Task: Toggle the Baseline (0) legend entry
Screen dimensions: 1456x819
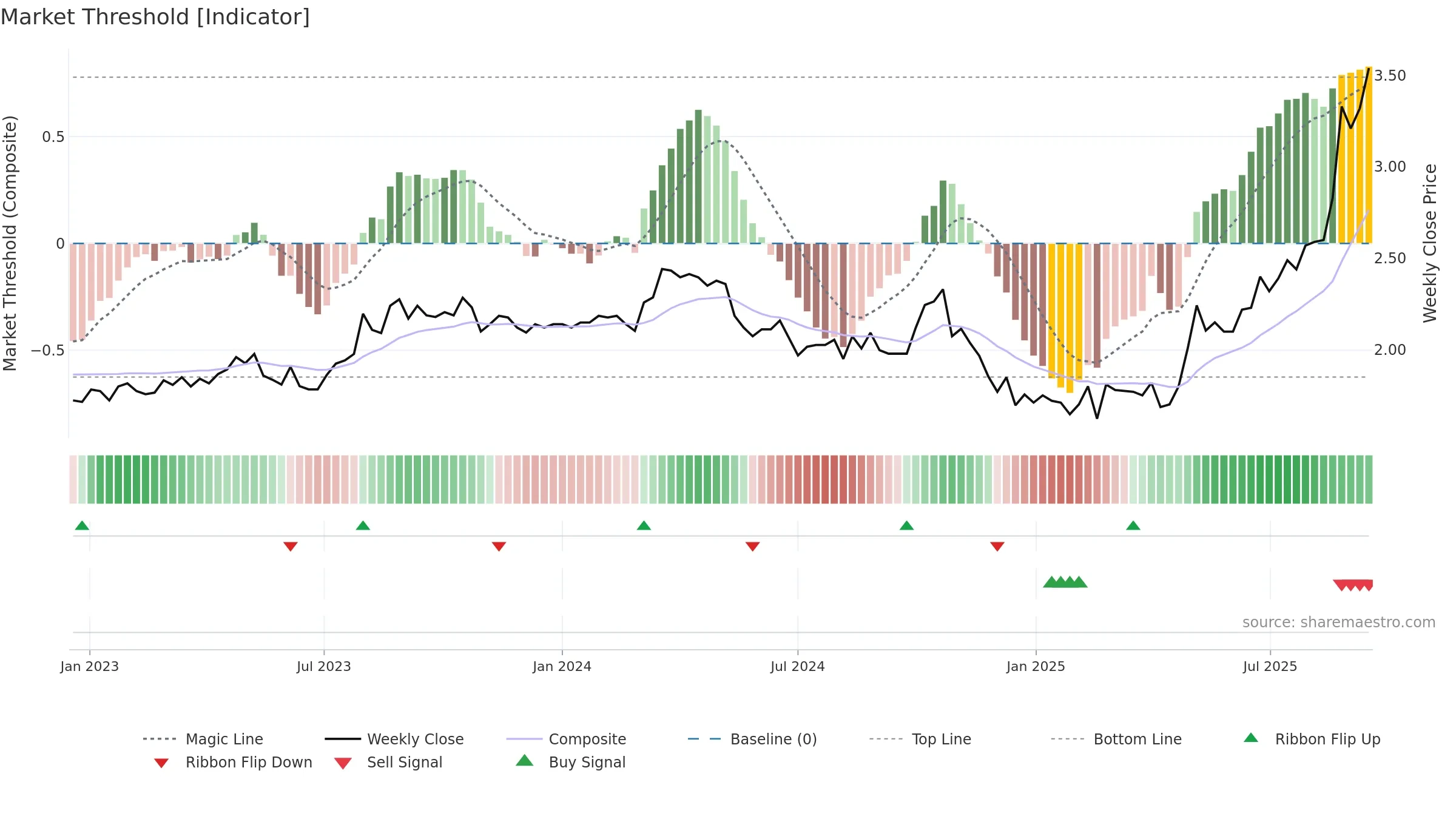Action: pyautogui.click(x=752, y=739)
